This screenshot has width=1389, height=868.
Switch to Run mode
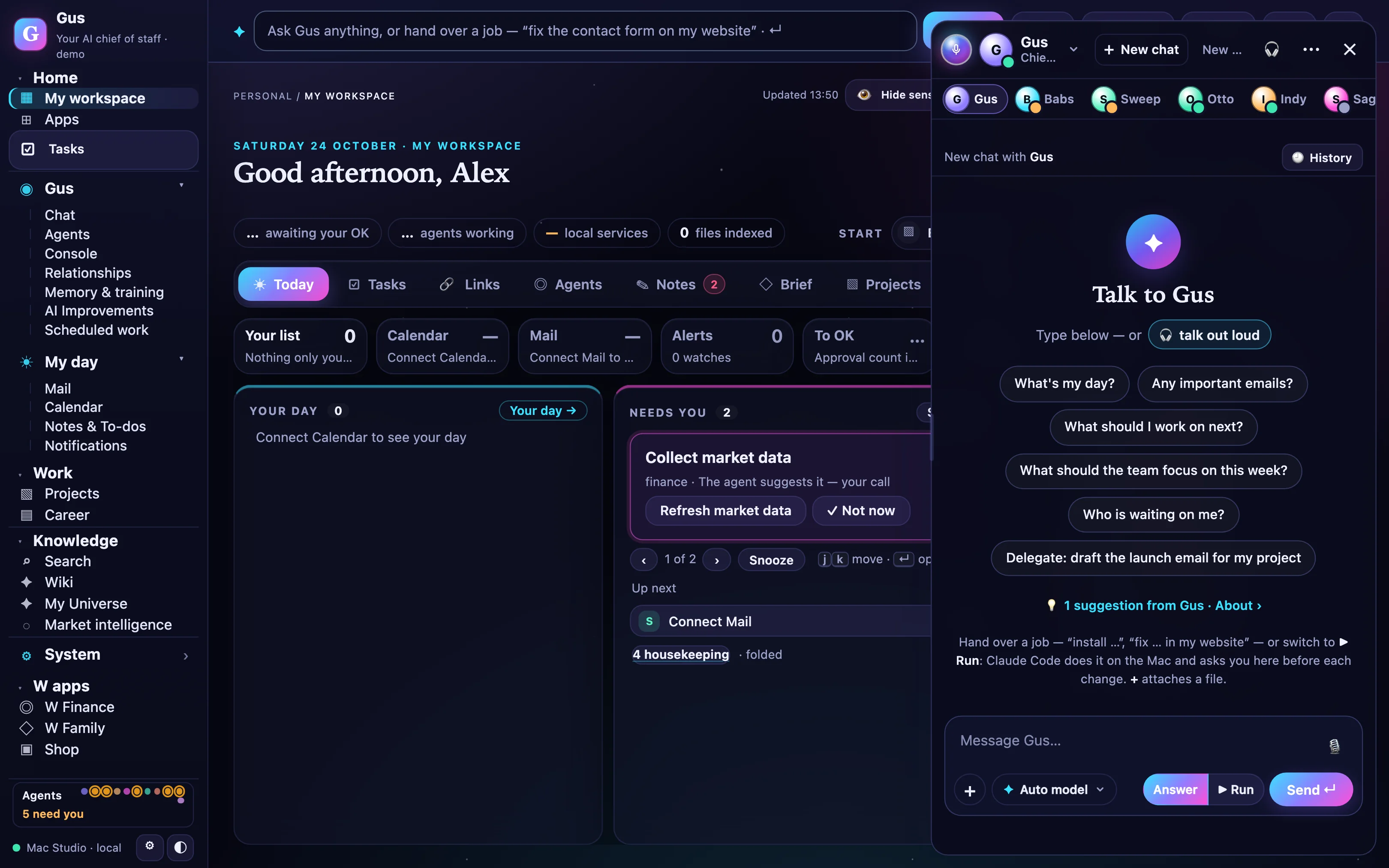click(1236, 790)
